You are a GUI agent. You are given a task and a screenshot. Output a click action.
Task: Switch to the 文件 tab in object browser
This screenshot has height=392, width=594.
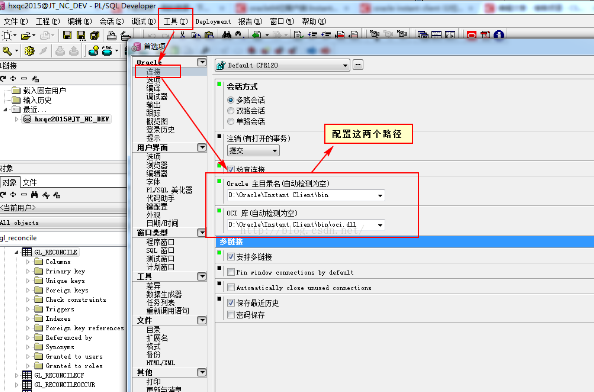tap(30, 183)
